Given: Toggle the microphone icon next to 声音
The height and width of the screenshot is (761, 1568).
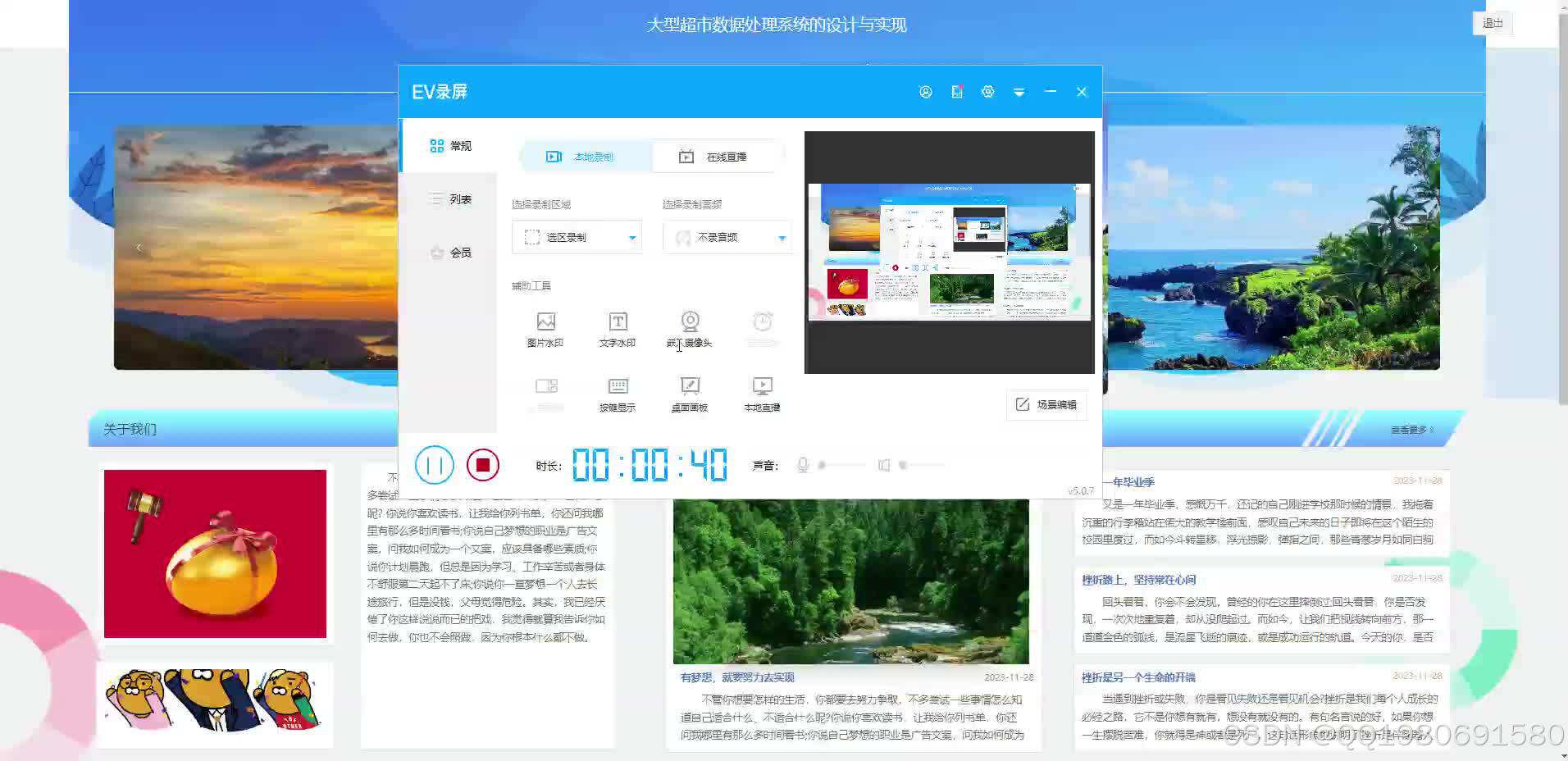Looking at the screenshot, I should (803, 465).
